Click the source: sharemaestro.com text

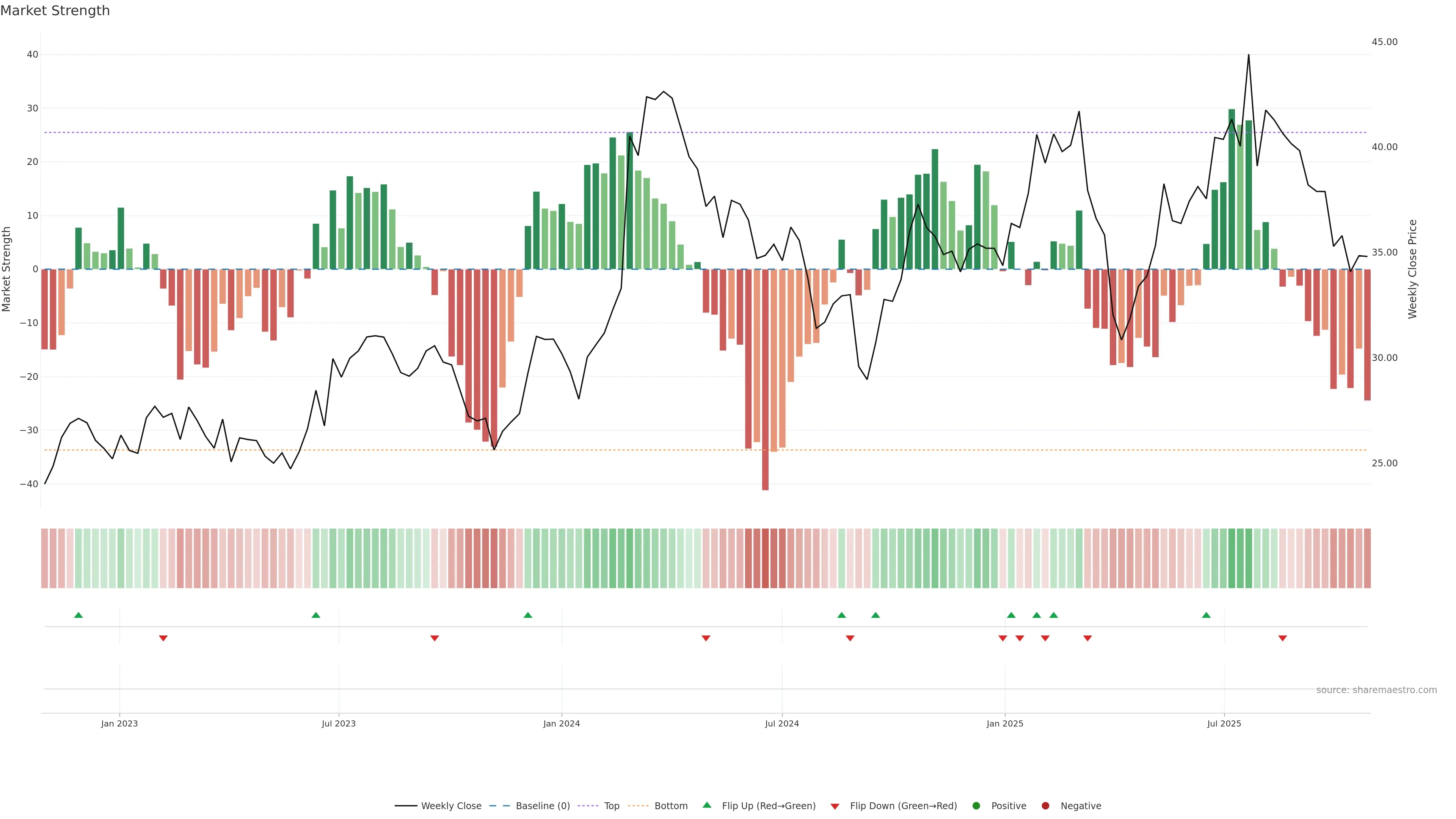tap(1376, 690)
